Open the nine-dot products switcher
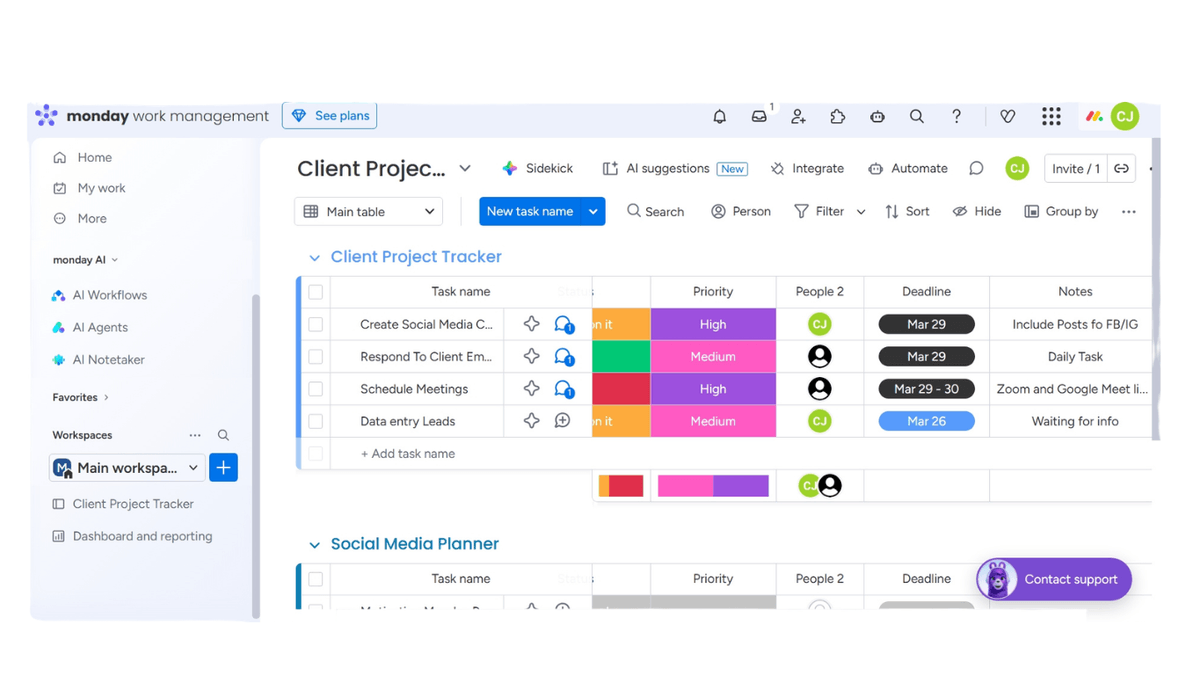The width and height of the screenshot is (1200, 675). [1051, 116]
